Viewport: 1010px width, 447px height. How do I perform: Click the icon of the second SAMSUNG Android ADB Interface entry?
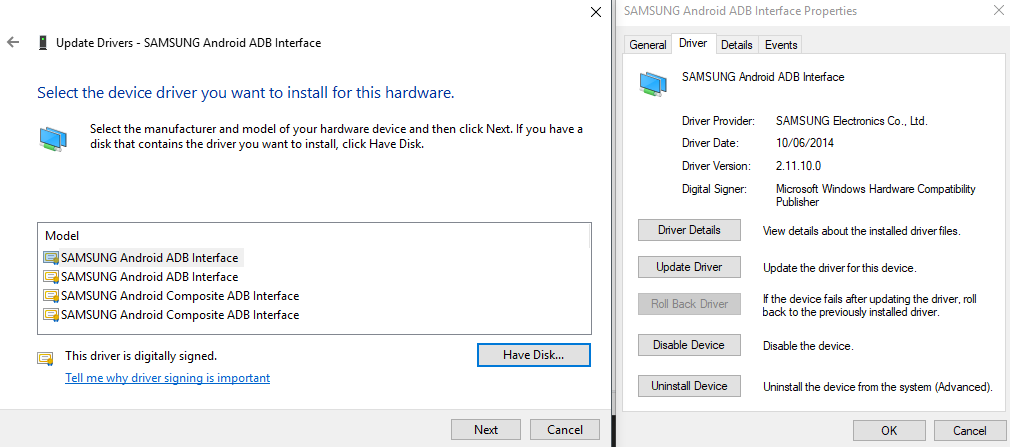coord(51,277)
